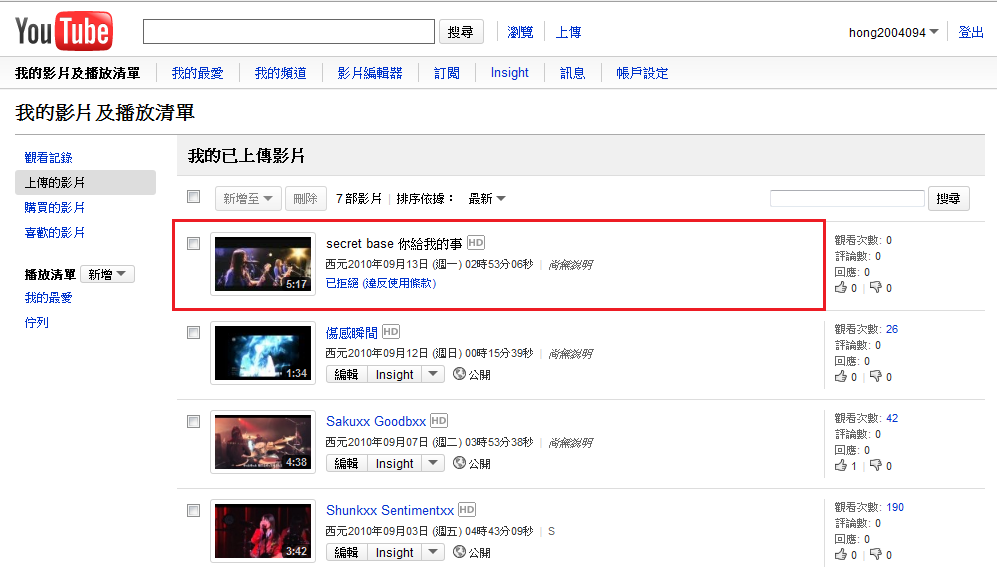Screen dimensions: 997x576
Task: Open the 新增至 dropdown
Action: 248,199
